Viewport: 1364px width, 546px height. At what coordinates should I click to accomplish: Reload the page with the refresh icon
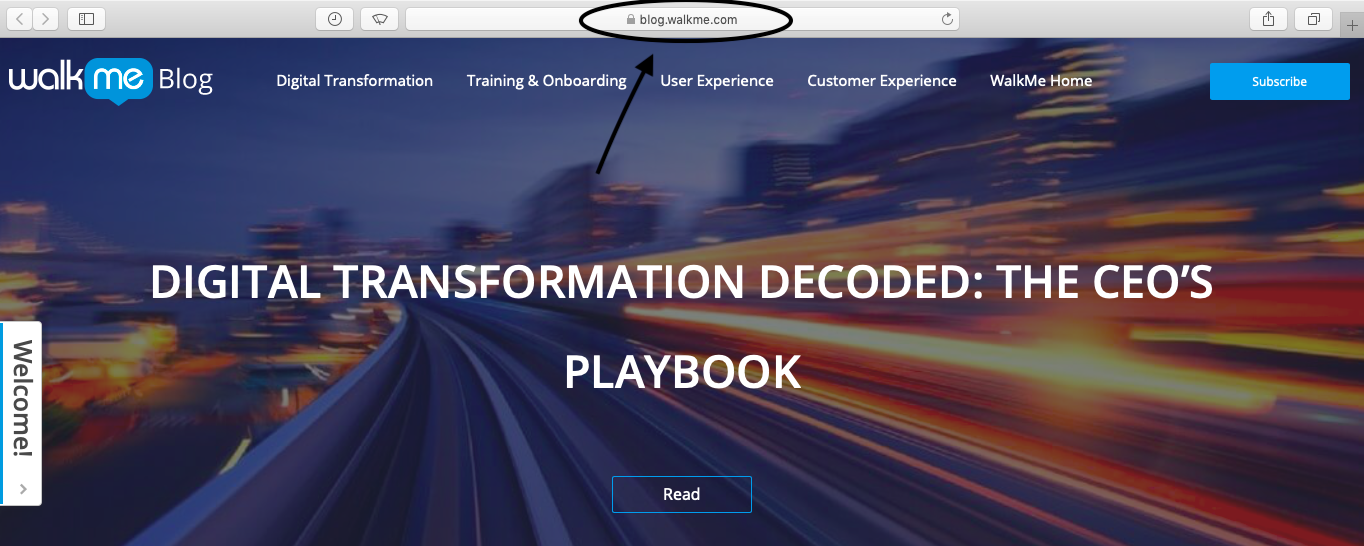[x=947, y=19]
